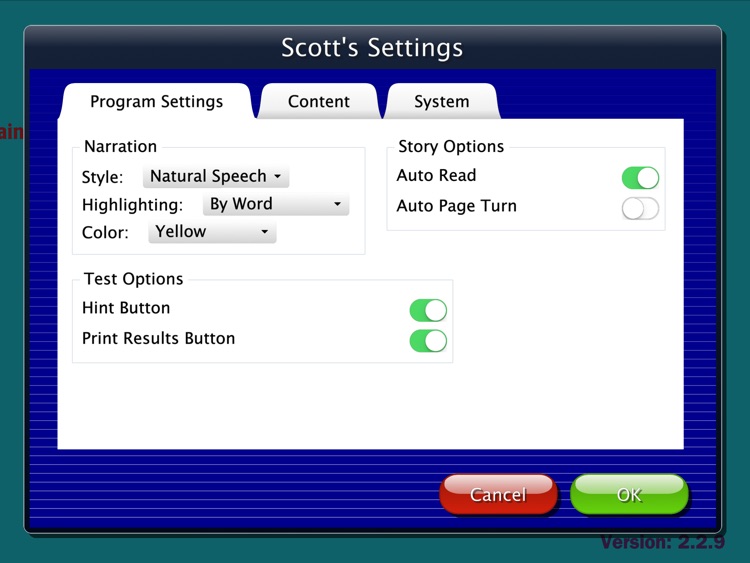Open the Color dropdown showing Yellow
Image resolution: width=750 pixels, height=563 pixels.
coord(212,232)
